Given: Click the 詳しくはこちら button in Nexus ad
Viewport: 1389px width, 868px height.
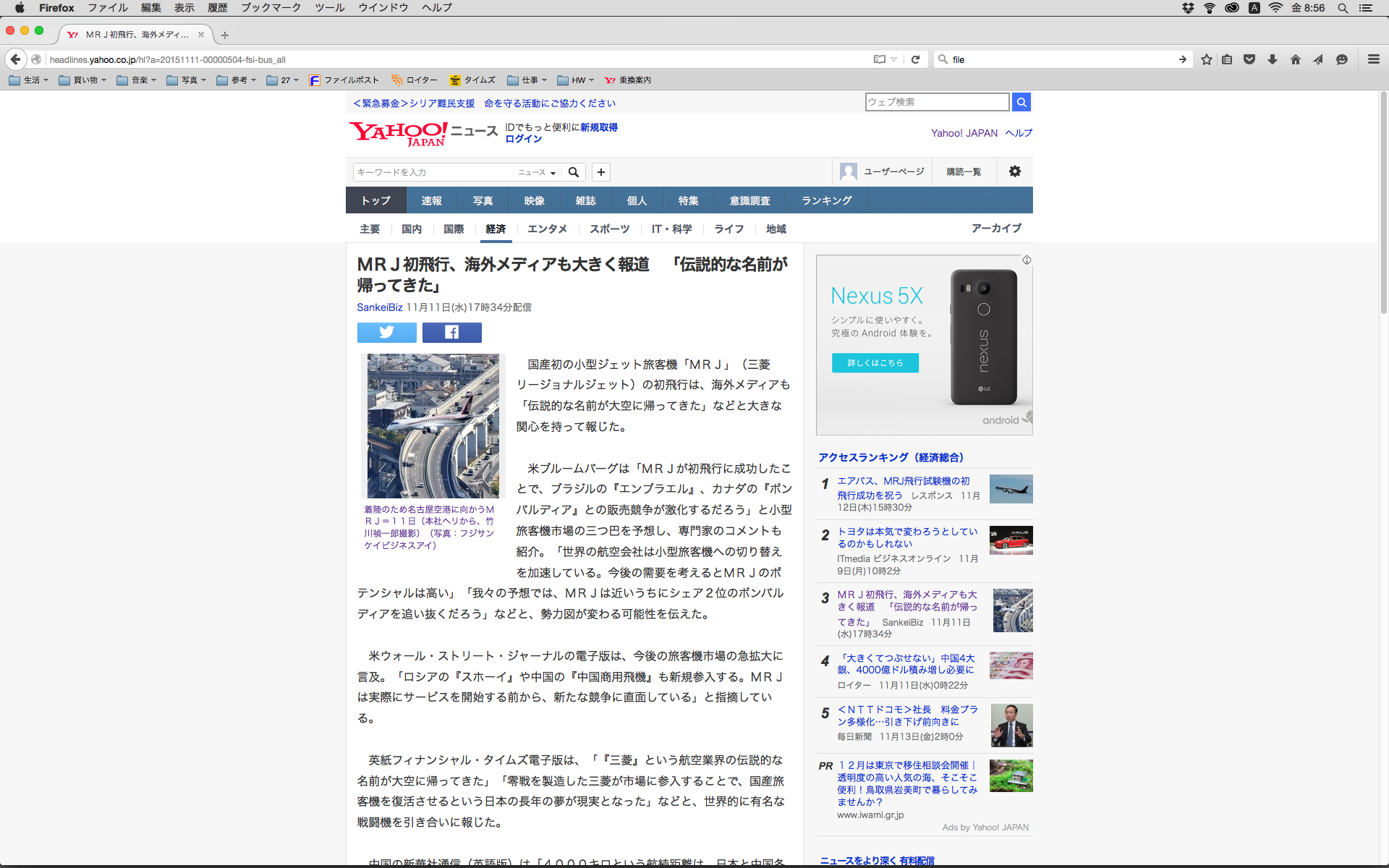Looking at the screenshot, I should click(x=875, y=362).
